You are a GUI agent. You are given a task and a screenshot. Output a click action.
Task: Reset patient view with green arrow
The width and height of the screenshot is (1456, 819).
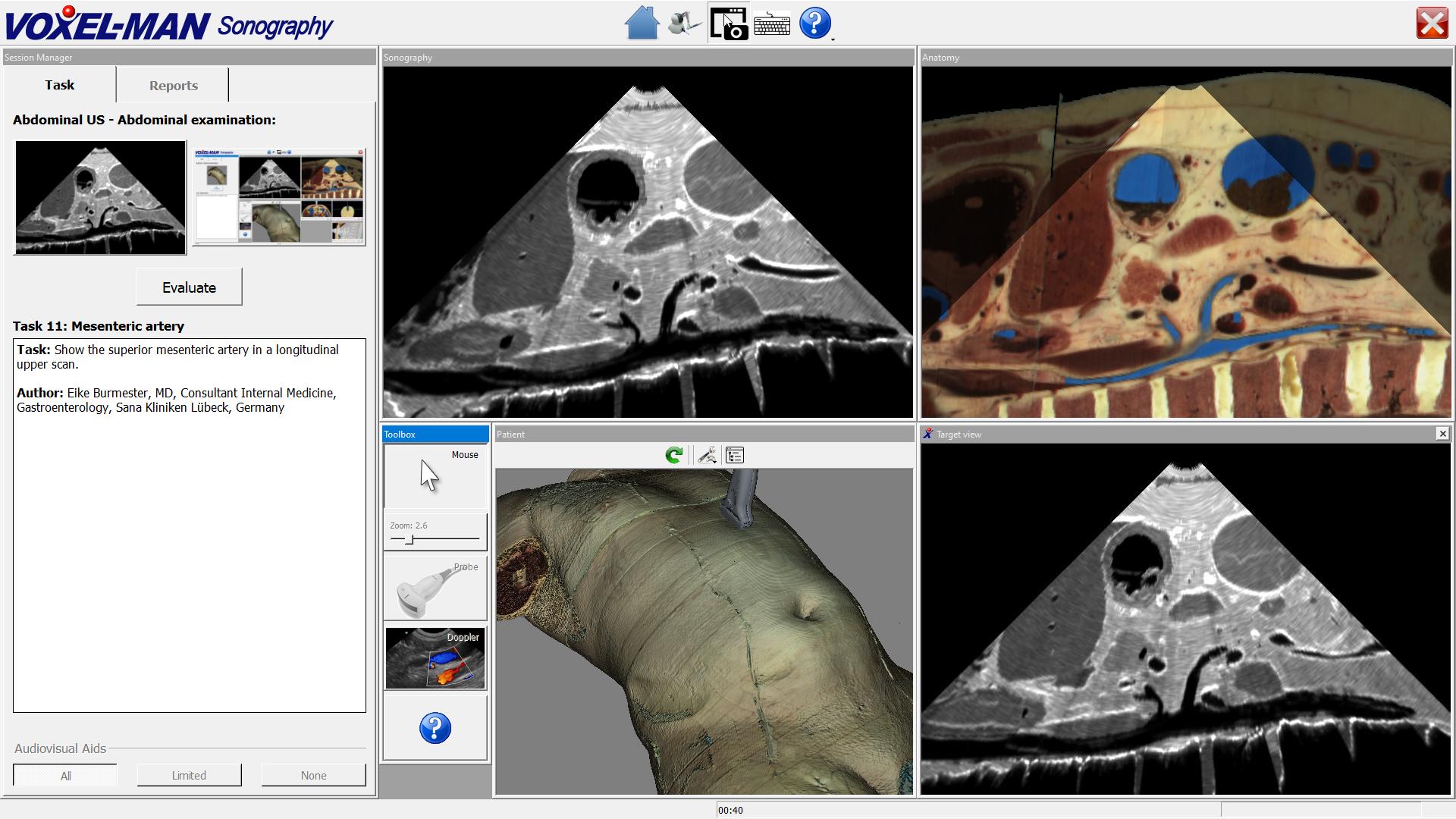[673, 455]
